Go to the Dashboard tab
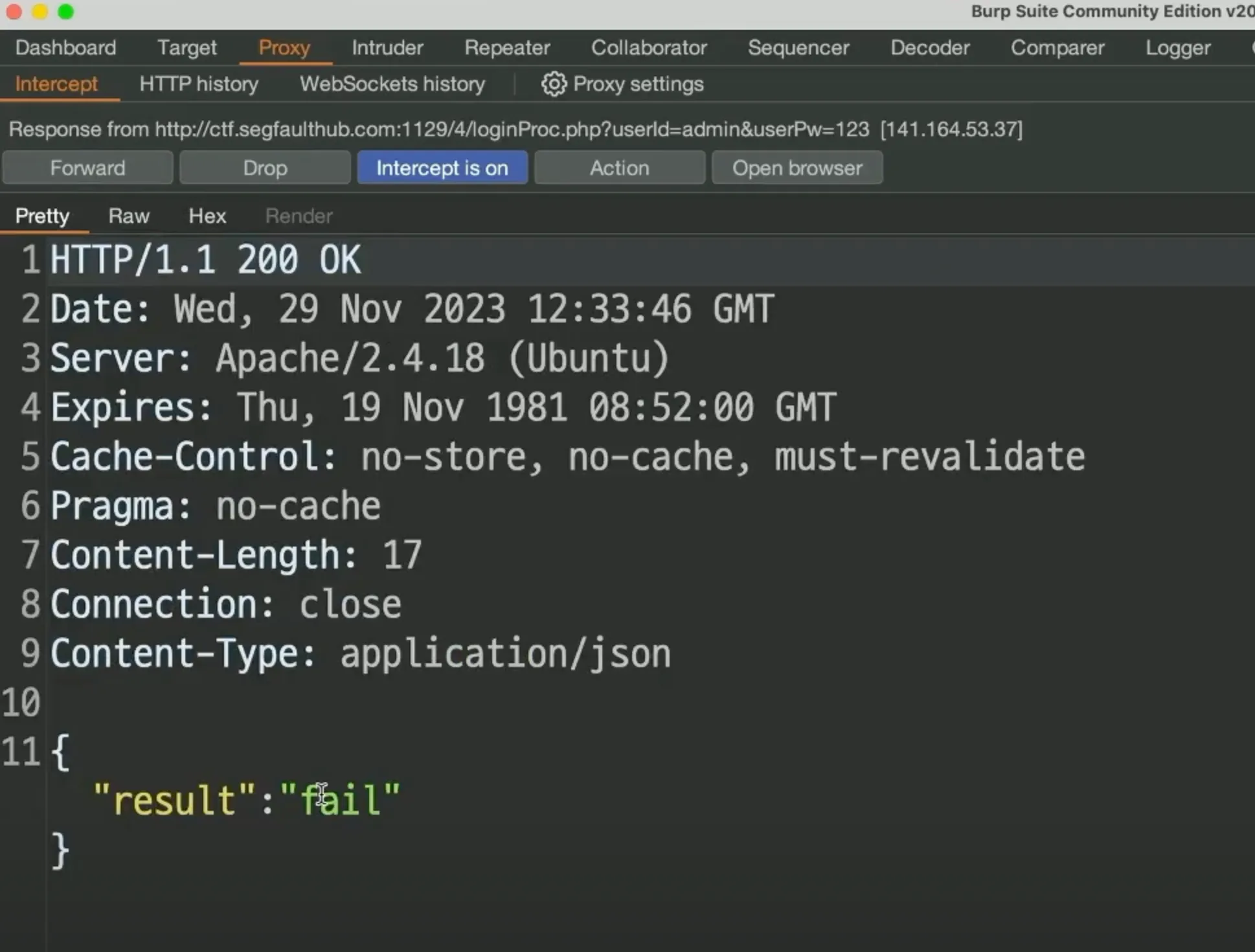 (x=65, y=48)
